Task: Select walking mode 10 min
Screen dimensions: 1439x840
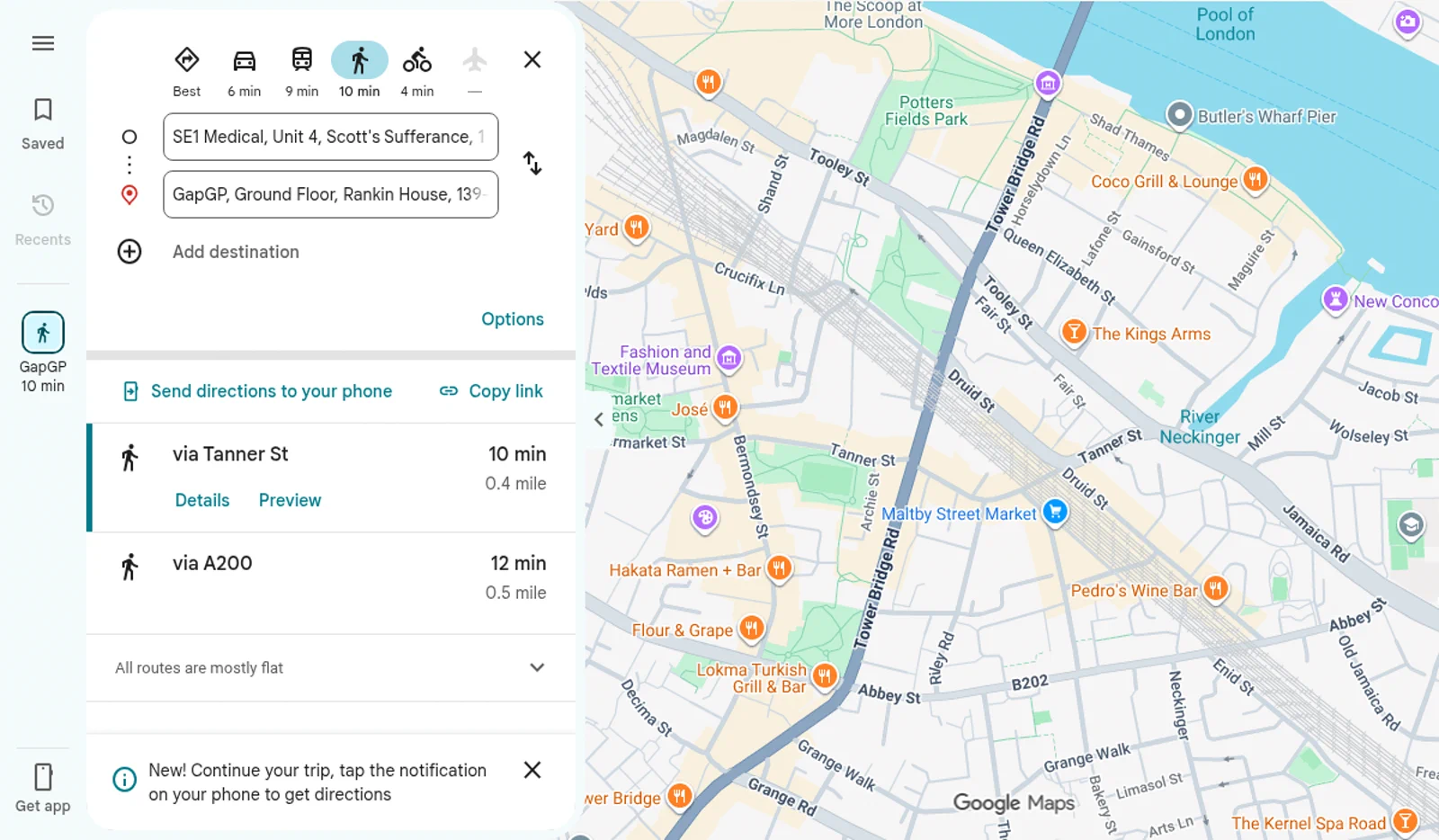Action: pyautogui.click(x=359, y=71)
